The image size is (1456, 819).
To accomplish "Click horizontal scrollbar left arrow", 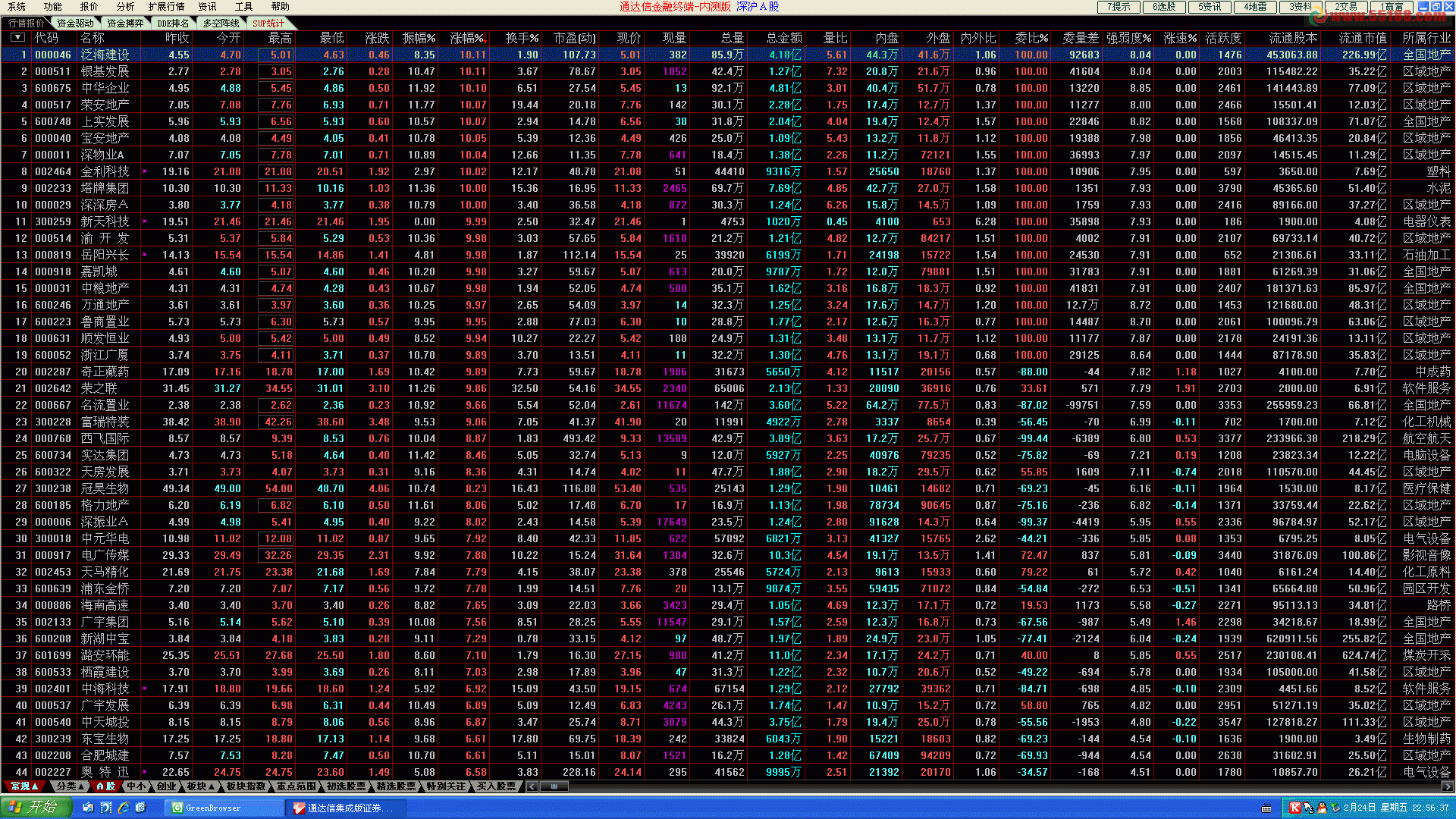I will coord(532,786).
